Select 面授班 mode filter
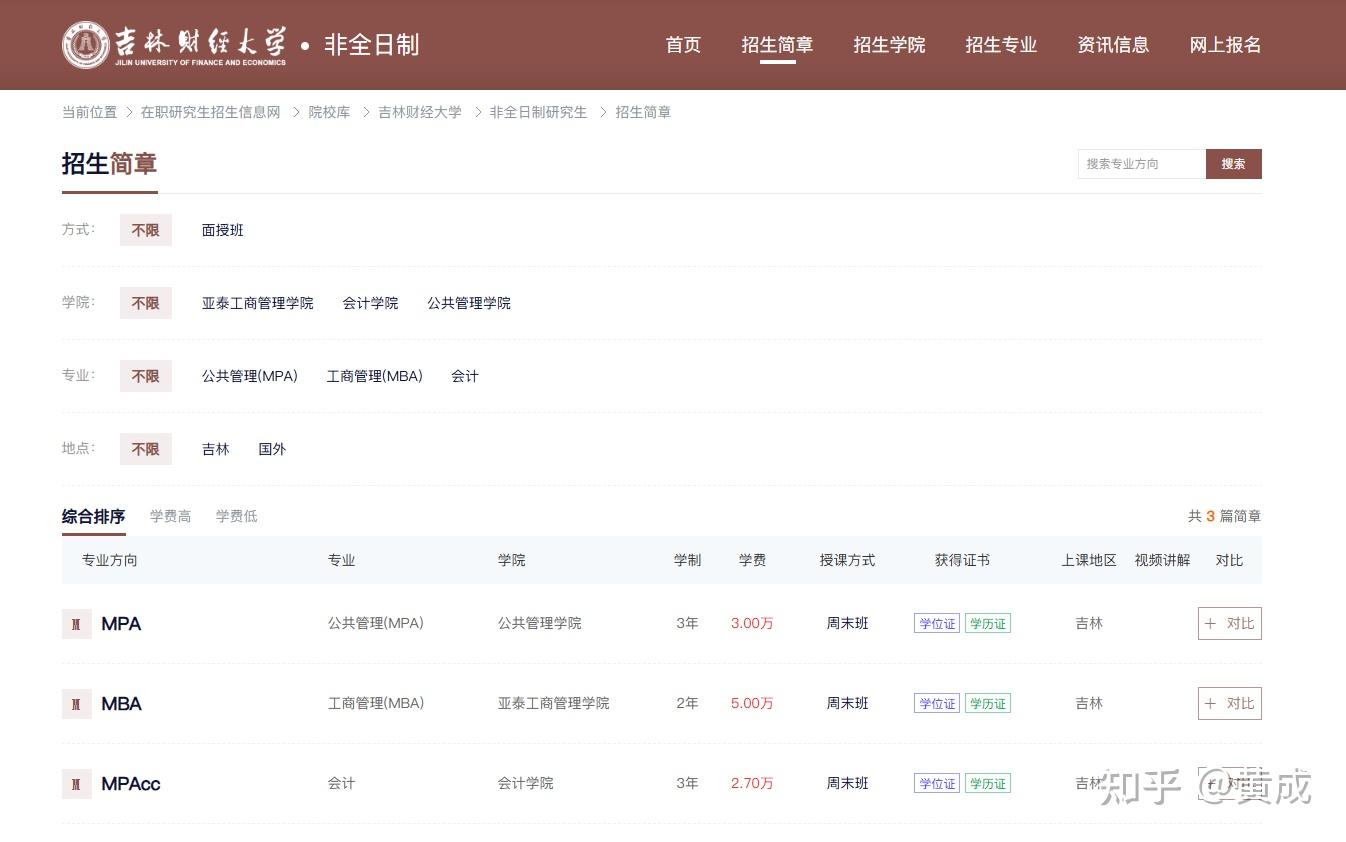Viewport: 1346px width, 842px height. pos(223,230)
